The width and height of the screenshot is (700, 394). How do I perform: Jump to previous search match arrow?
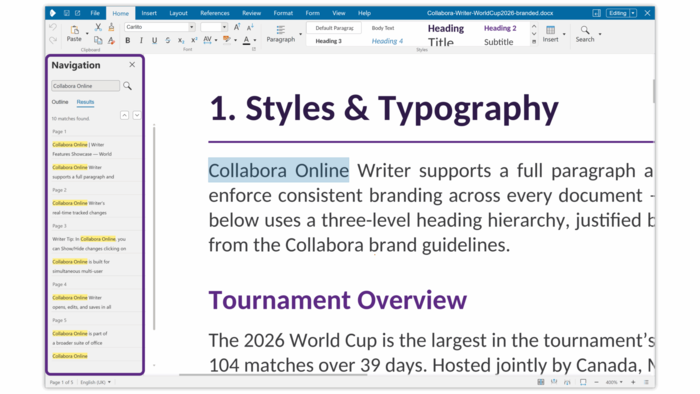(125, 116)
